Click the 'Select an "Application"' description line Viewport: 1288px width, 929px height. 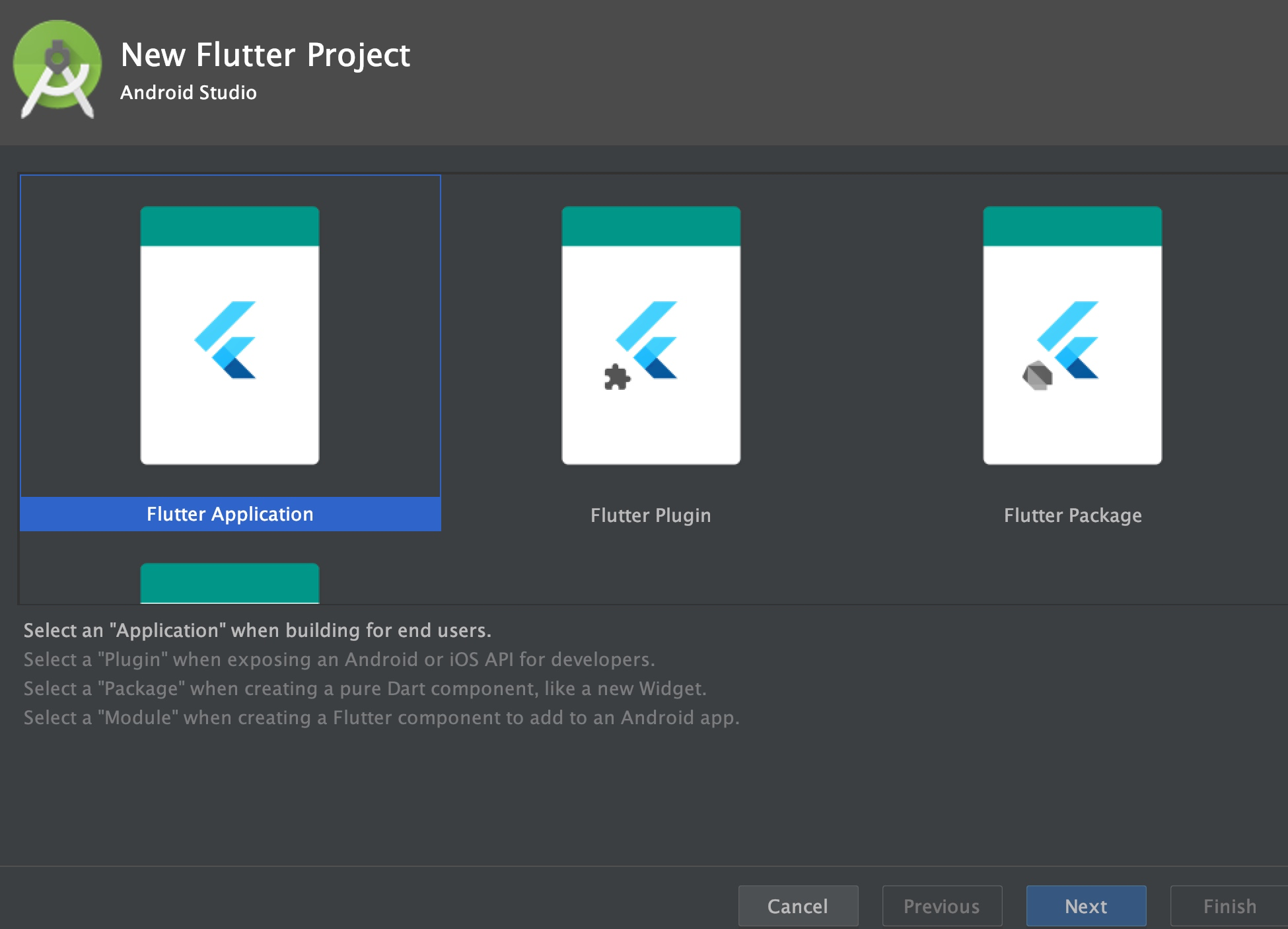pyautogui.click(x=258, y=630)
